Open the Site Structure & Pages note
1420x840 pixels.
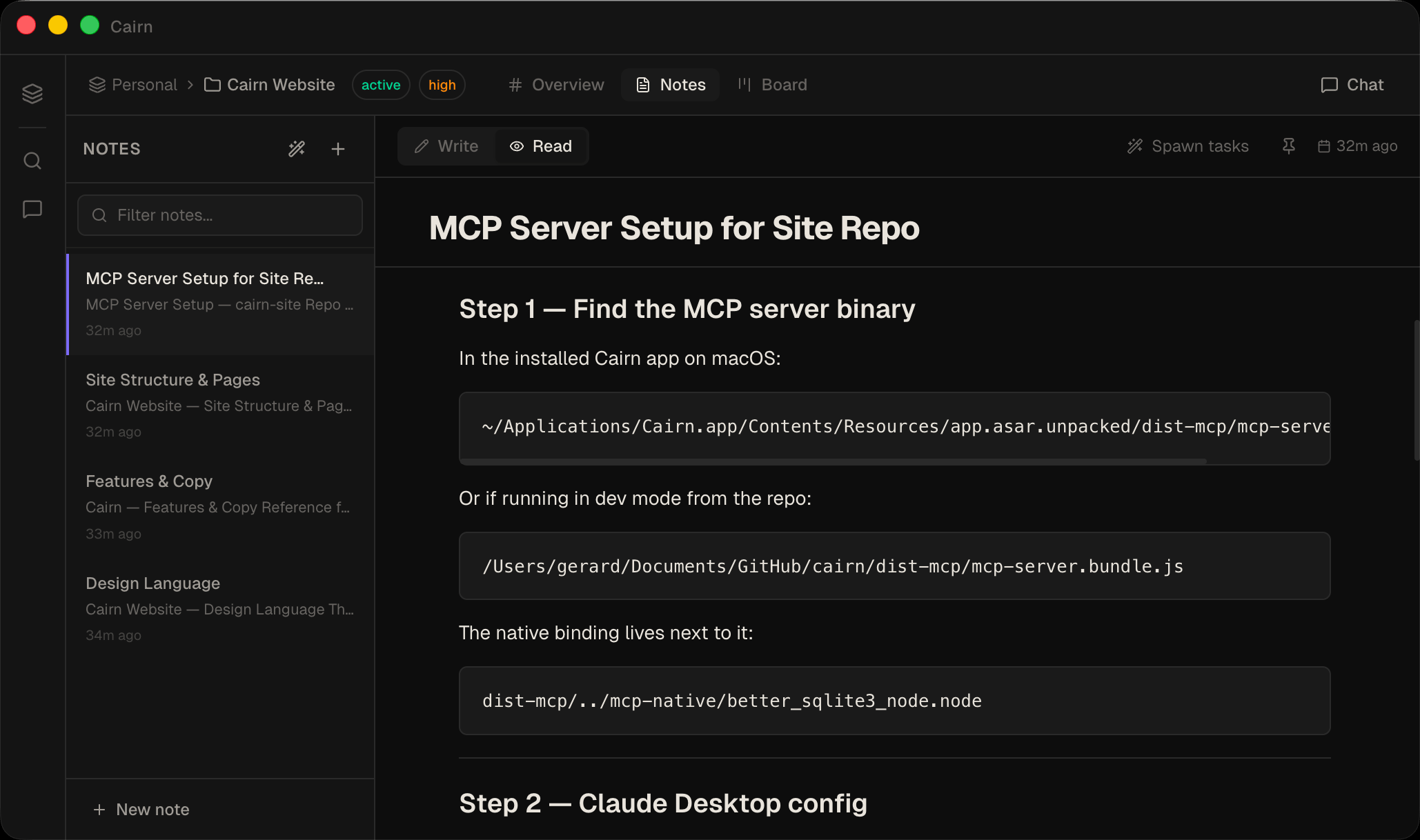click(221, 406)
